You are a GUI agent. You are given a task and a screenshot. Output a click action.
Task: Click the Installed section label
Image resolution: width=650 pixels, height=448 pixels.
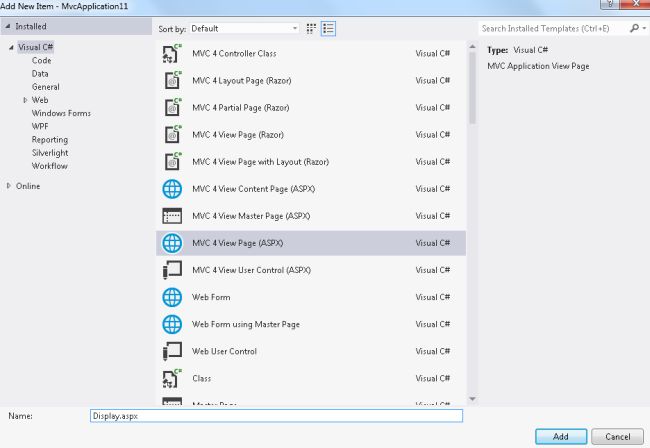pos(31,27)
